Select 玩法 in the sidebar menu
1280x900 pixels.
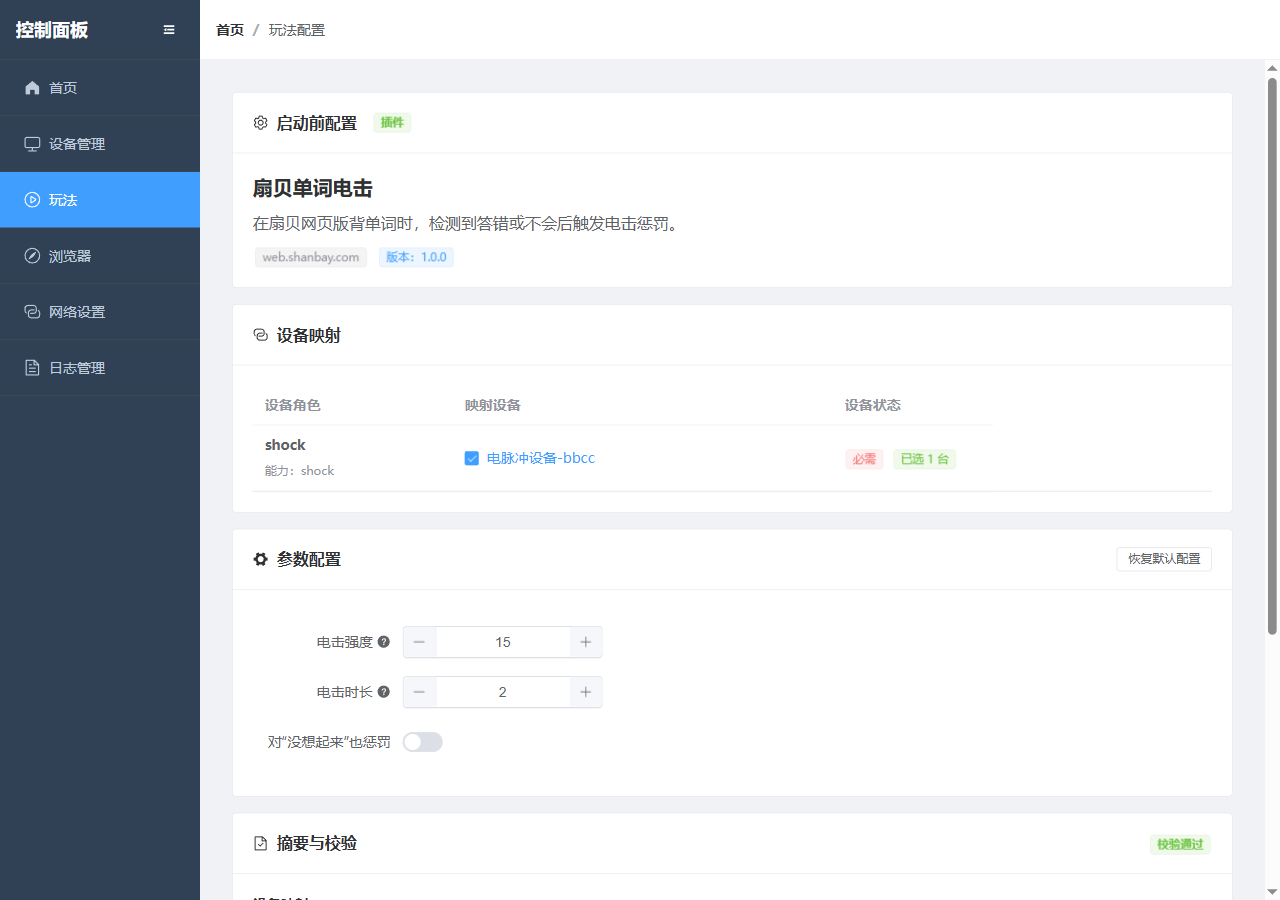[x=100, y=200]
